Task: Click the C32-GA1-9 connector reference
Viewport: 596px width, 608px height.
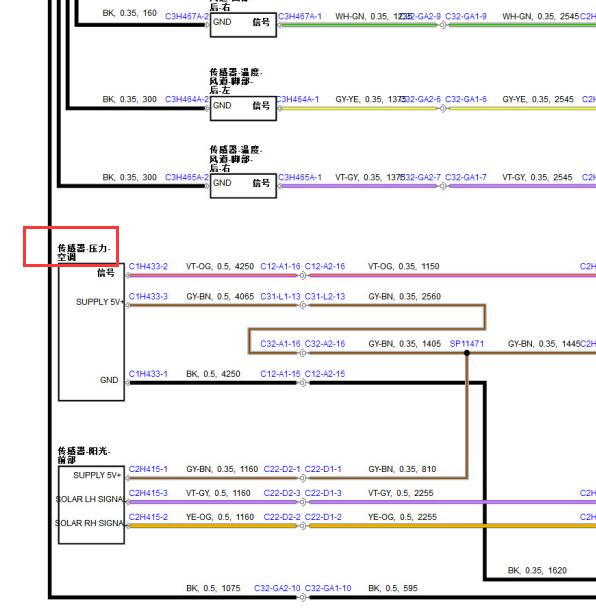Action: click(x=466, y=16)
